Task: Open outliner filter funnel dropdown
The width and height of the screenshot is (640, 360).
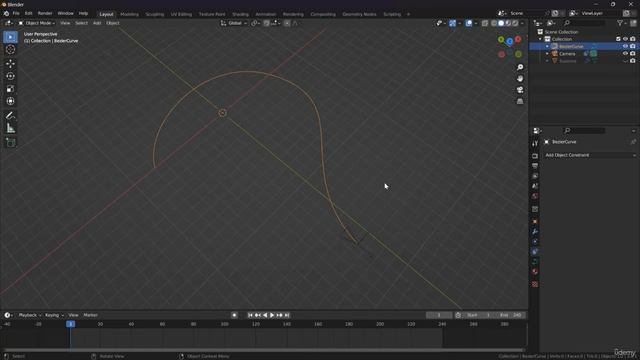Action: coord(621,23)
